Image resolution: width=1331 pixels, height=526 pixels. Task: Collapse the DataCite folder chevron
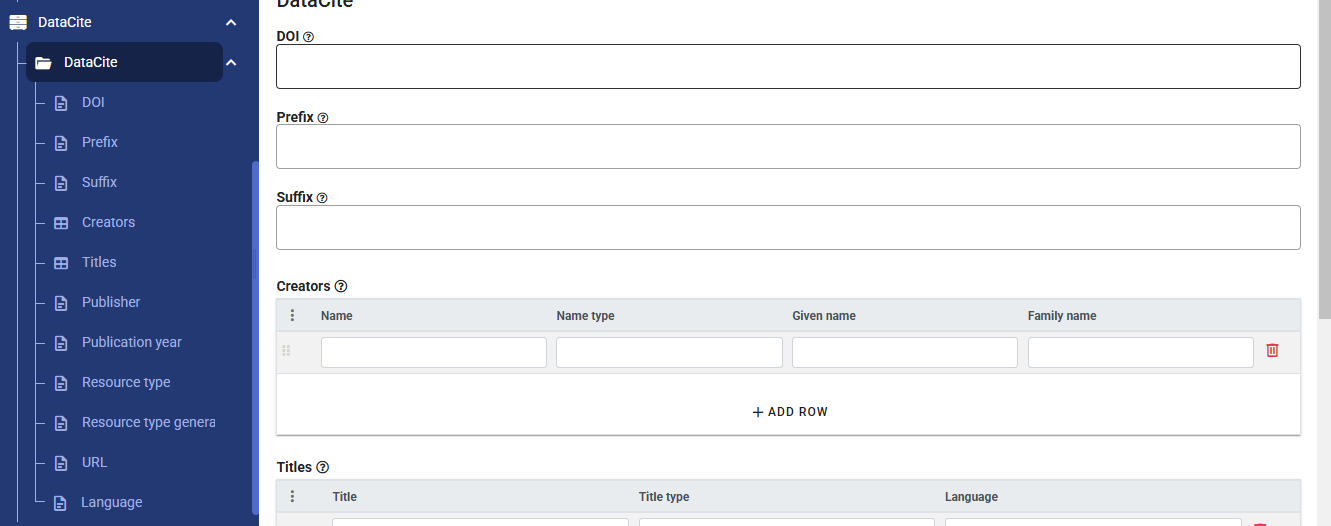231,63
